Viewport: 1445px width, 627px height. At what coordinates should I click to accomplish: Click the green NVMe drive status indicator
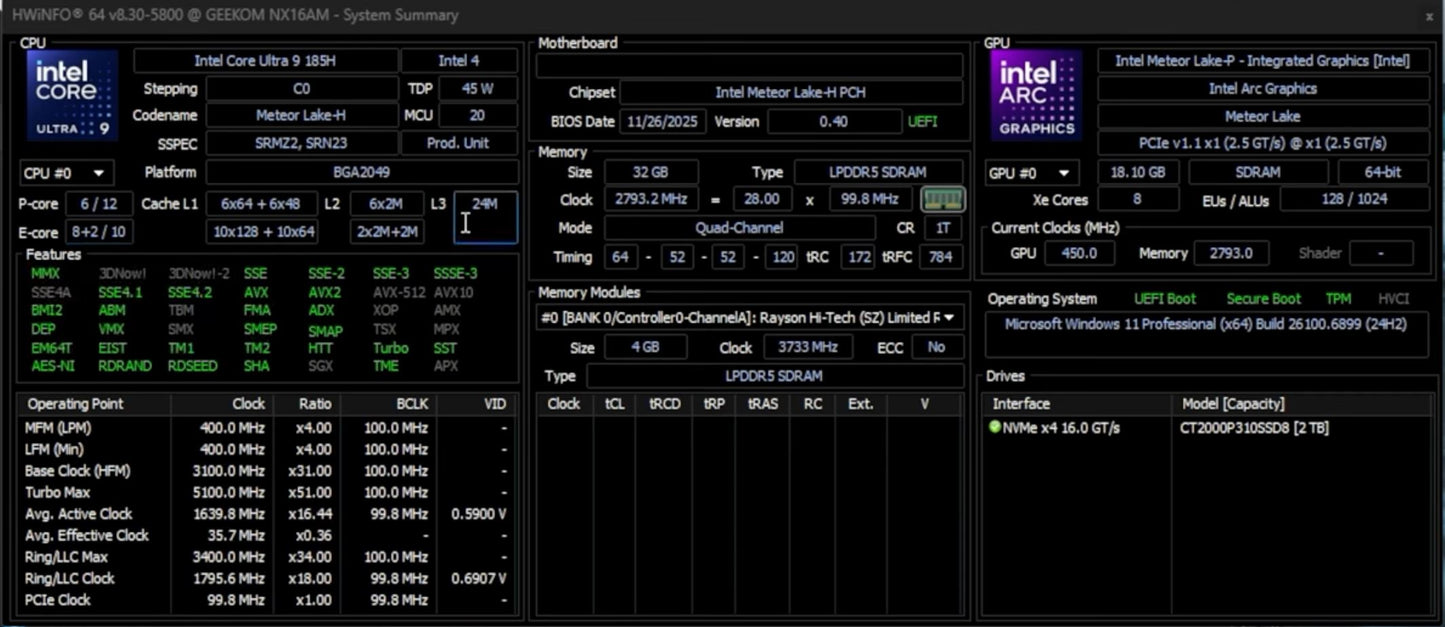(x=994, y=428)
